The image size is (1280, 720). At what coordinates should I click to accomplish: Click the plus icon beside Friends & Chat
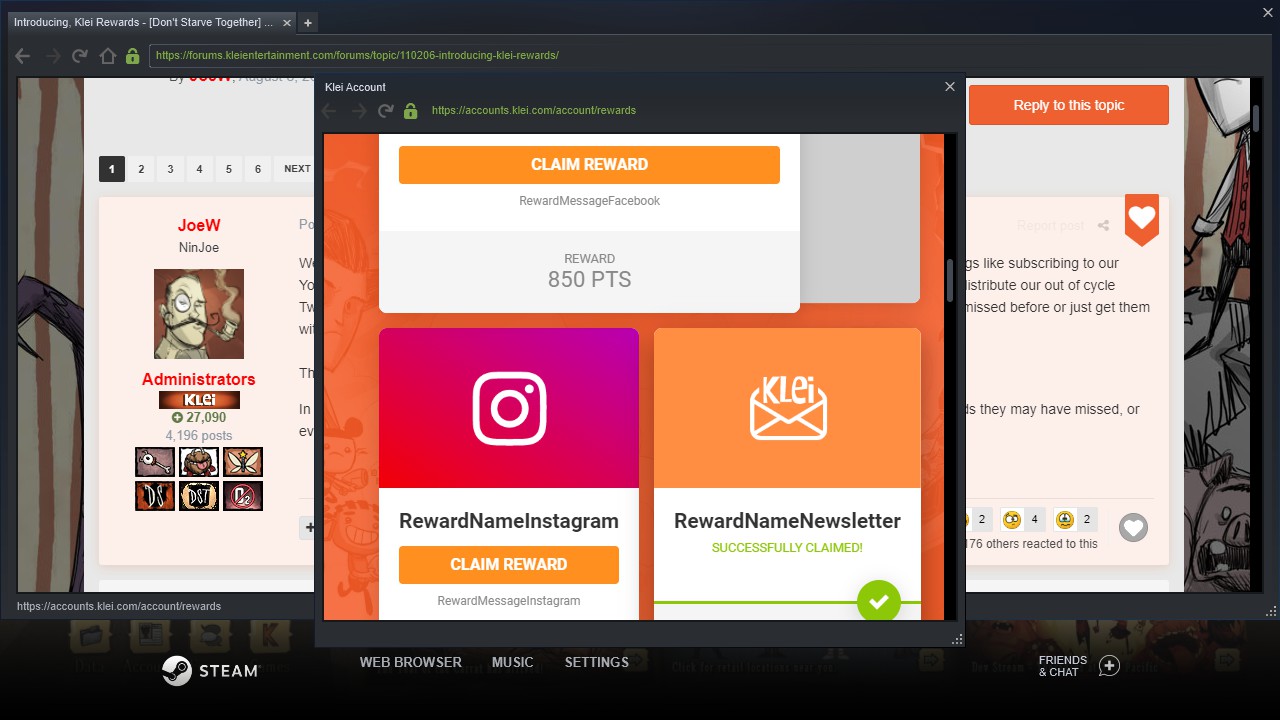(1109, 666)
